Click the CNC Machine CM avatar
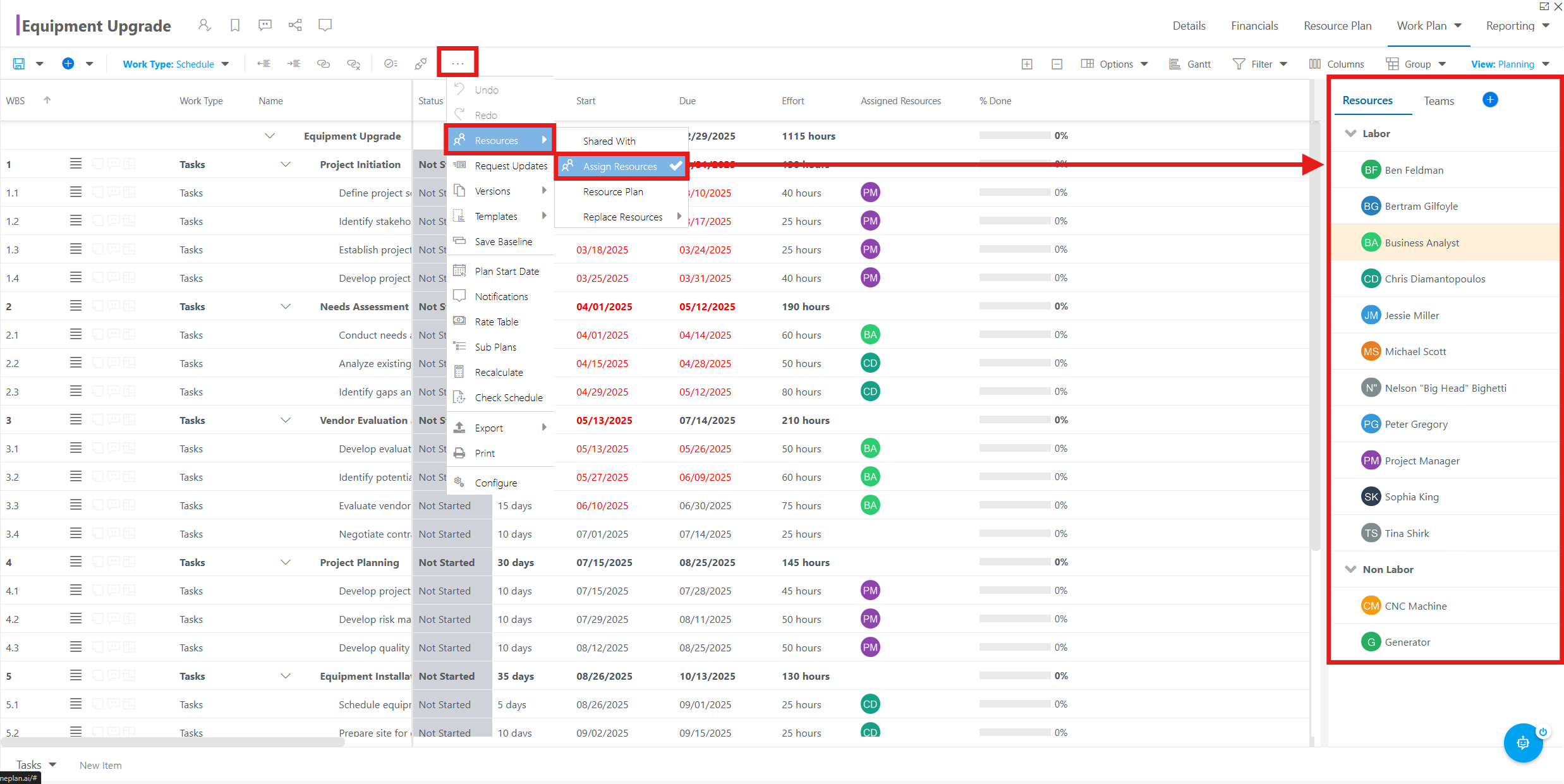This screenshot has height=784, width=1564. pyautogui.click(x=1371, y=606)
